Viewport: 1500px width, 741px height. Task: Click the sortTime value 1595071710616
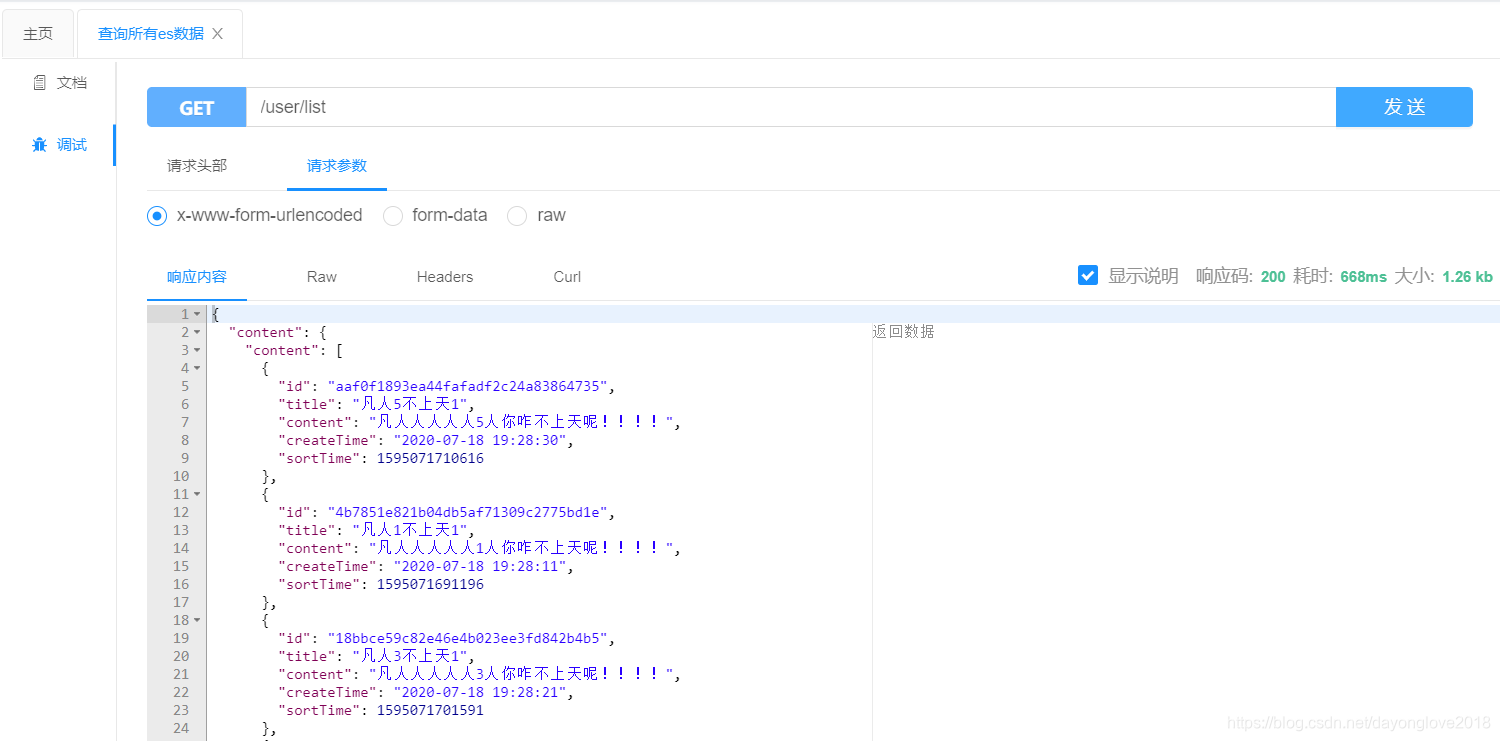coord(430,458)
